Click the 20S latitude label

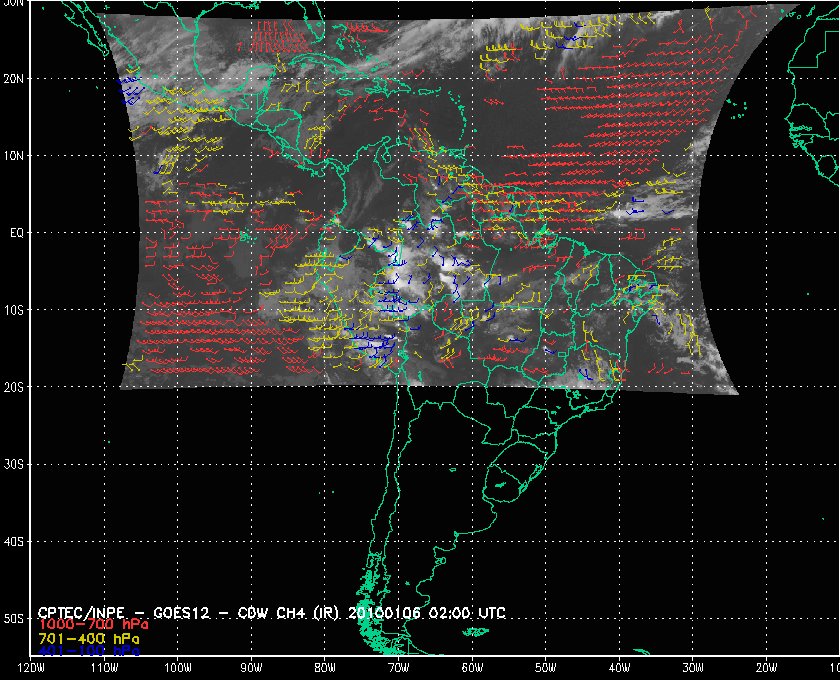[x=13, y=387]
